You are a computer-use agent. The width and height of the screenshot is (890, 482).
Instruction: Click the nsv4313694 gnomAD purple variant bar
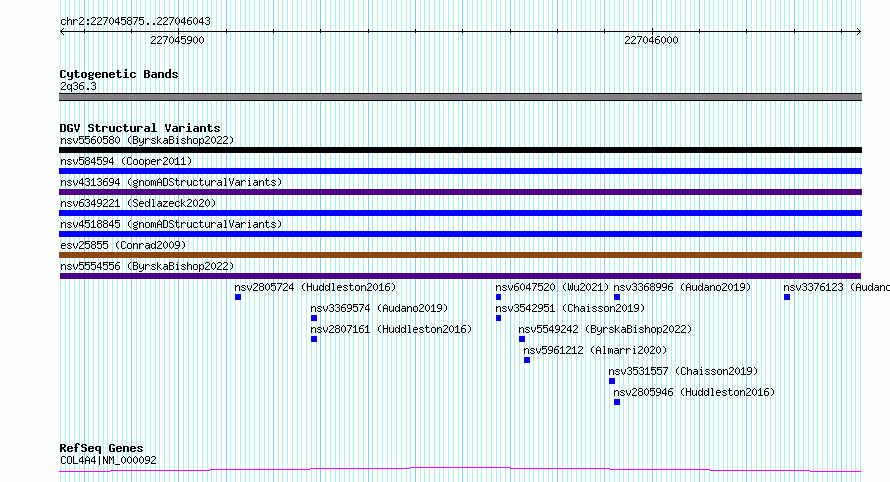pos(460,192)
